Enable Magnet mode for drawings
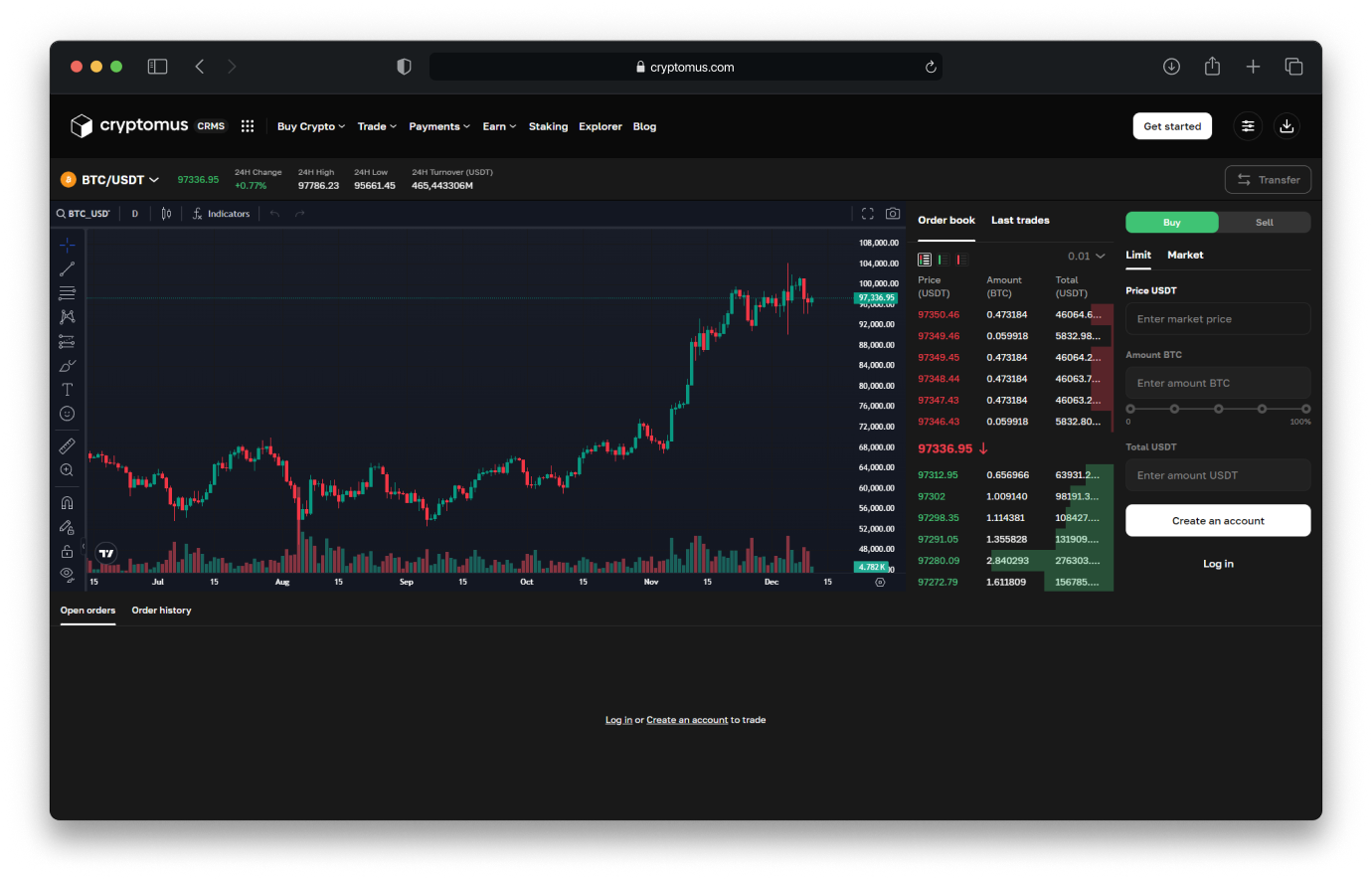The height and width of the screenshot is (880, 1372). coord(67,502)
